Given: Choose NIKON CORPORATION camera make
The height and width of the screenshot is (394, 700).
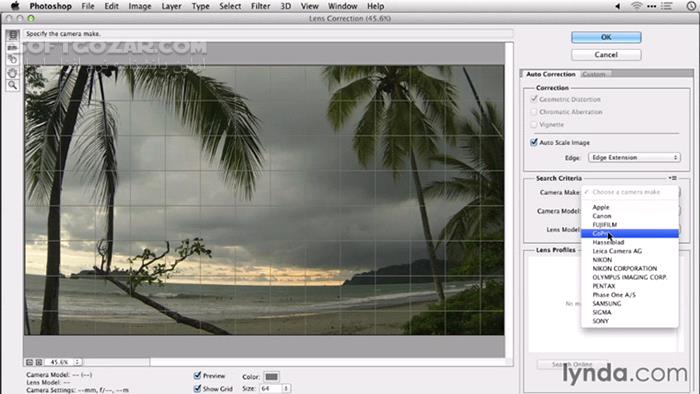Looking at the screenshot, I should (629, 269).
